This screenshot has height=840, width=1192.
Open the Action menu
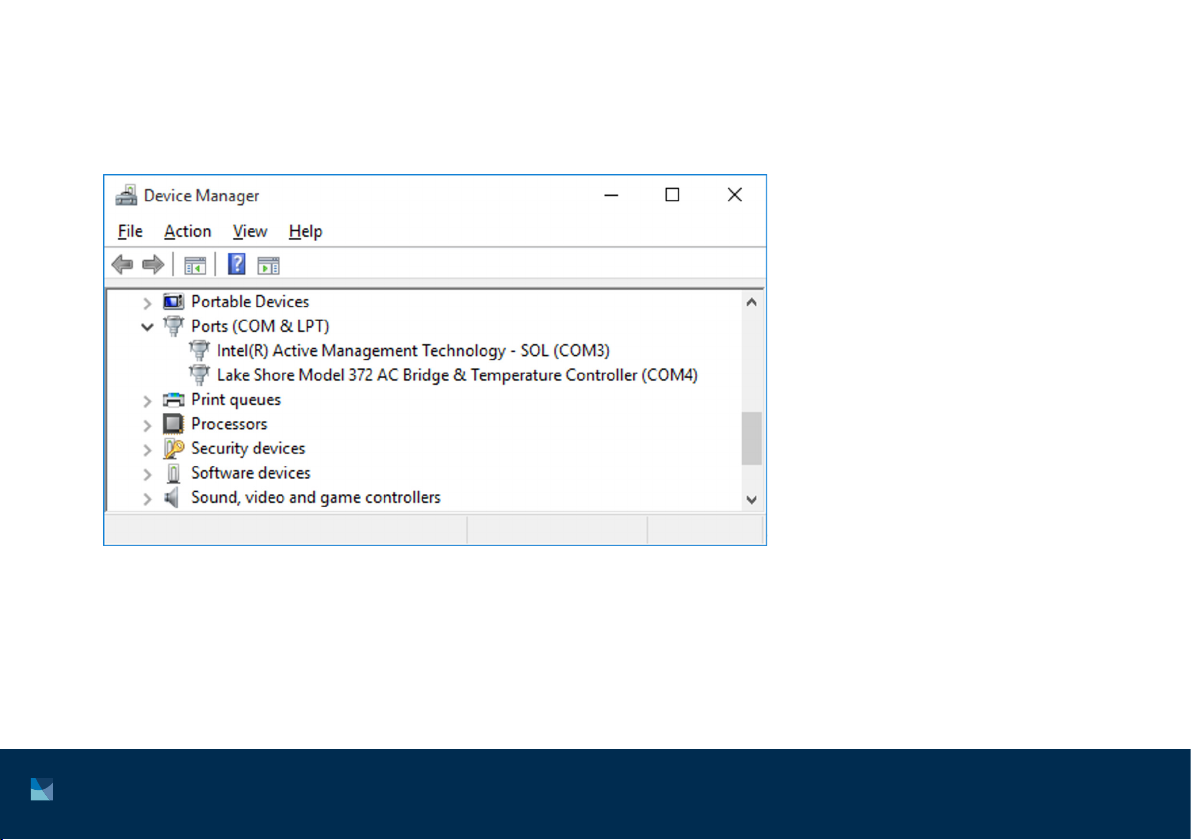click(x=188, y=232)
